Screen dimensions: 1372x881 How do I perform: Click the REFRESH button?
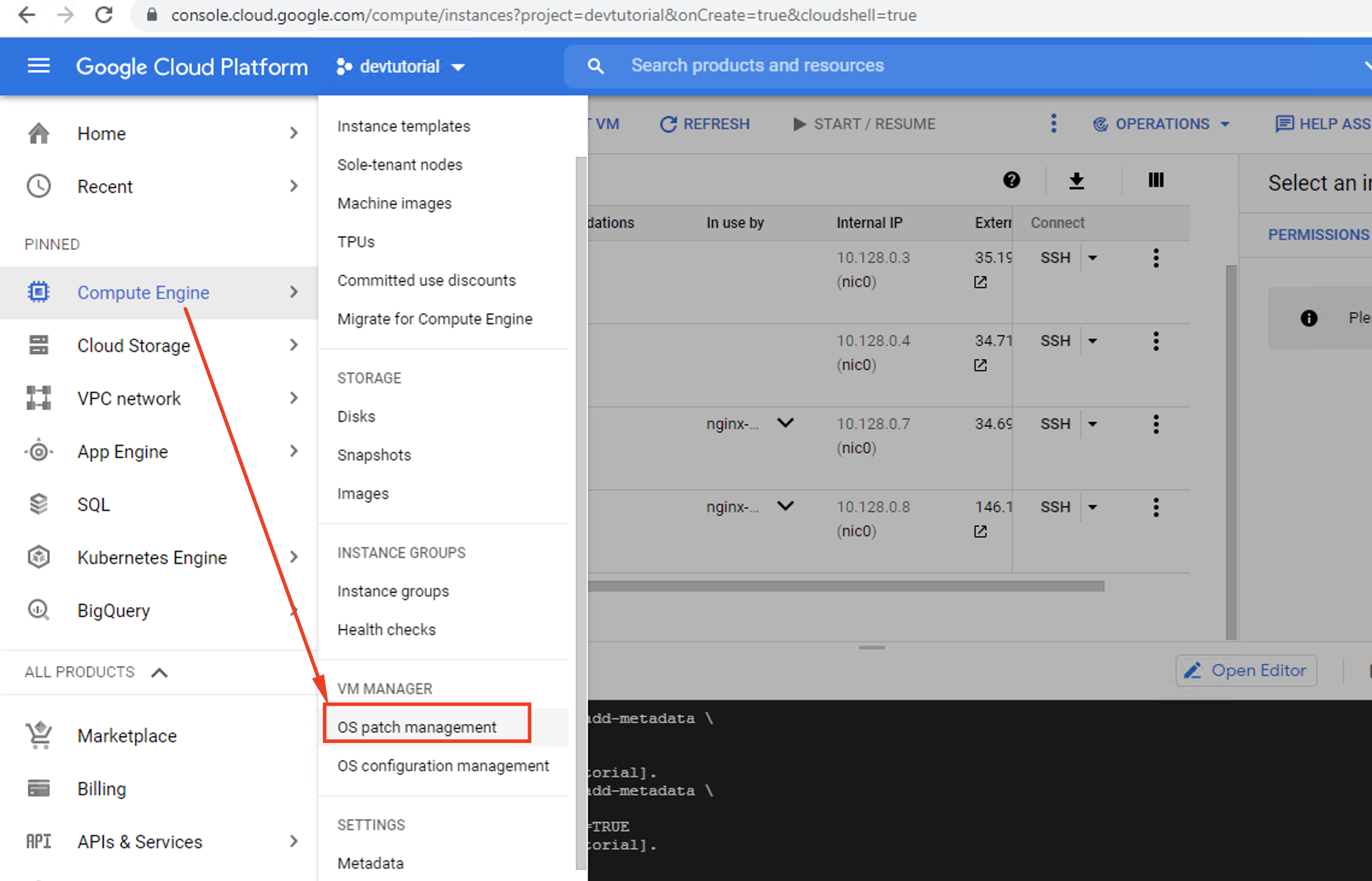pyautogui.click(x=705, y=124)
